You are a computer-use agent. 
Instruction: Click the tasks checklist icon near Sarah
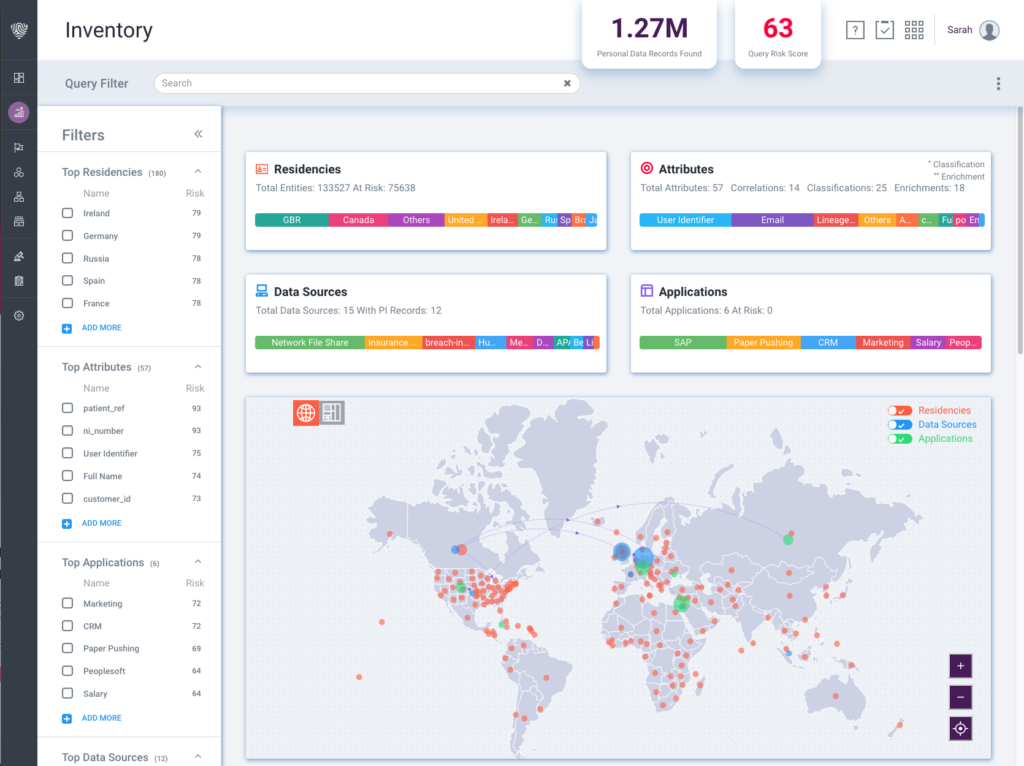(x=884, y=30)
